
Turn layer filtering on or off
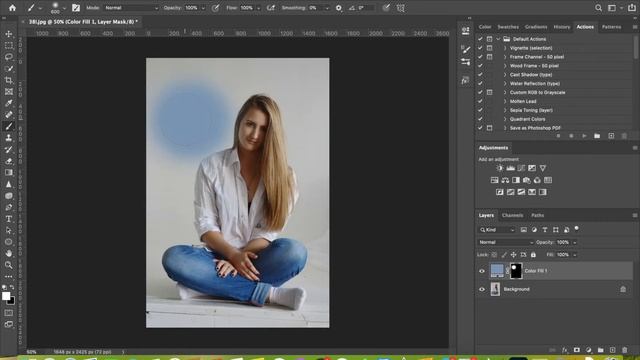576,229
